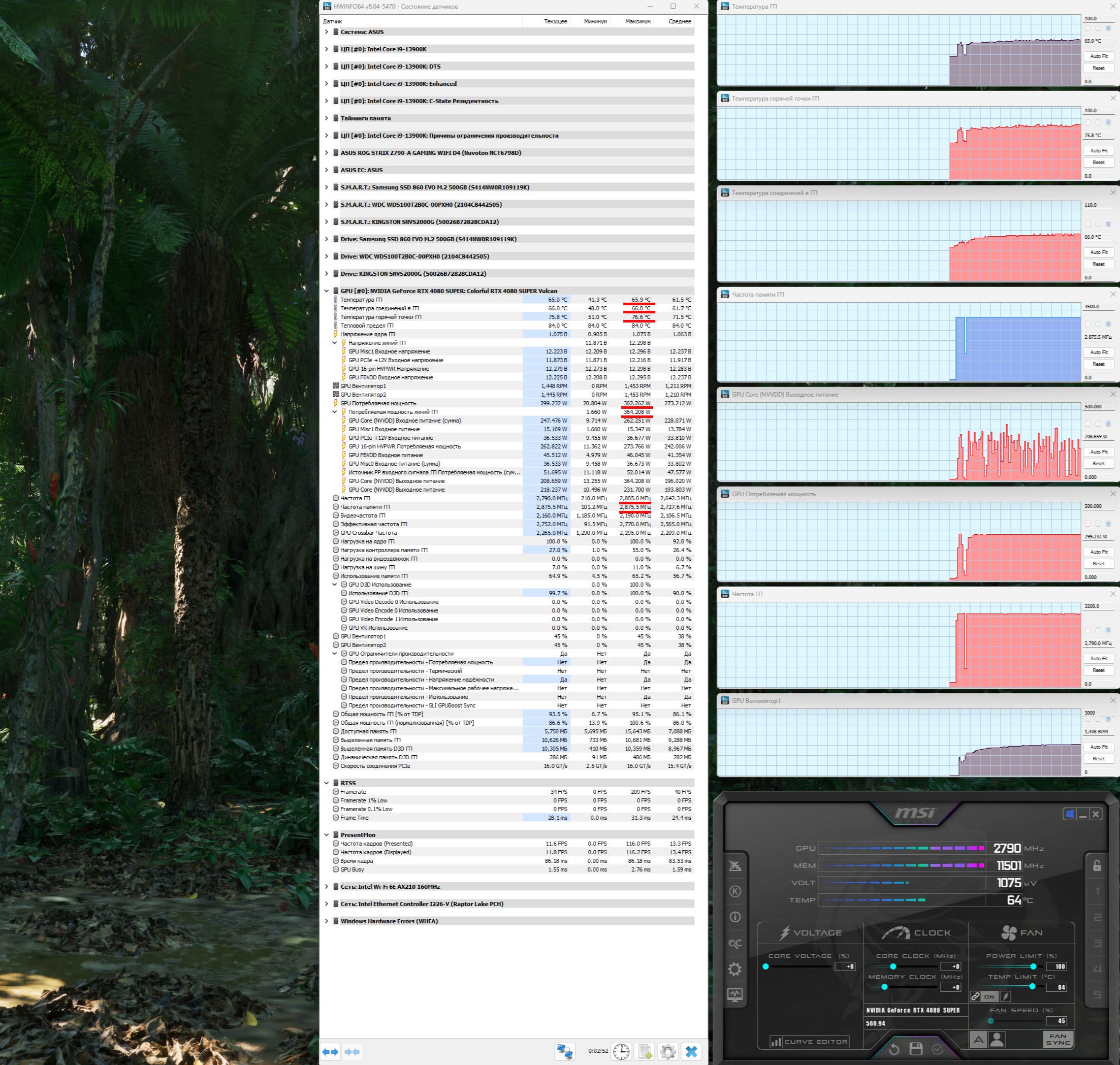
Task: Click Afterburner save profile floppy icon
Action: pos(915,1049)
